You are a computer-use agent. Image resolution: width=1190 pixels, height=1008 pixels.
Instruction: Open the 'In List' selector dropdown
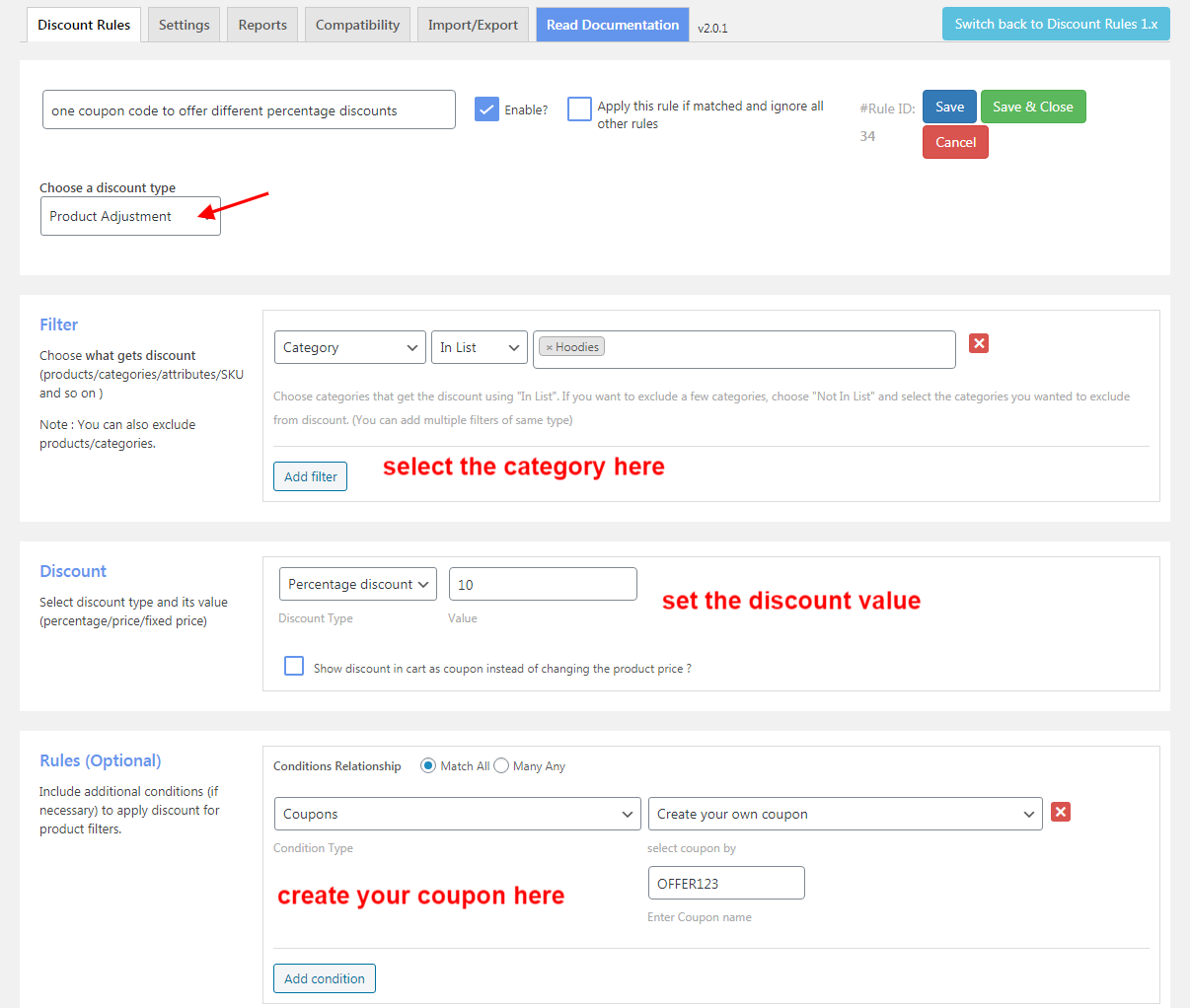click(x=479, y=346)
